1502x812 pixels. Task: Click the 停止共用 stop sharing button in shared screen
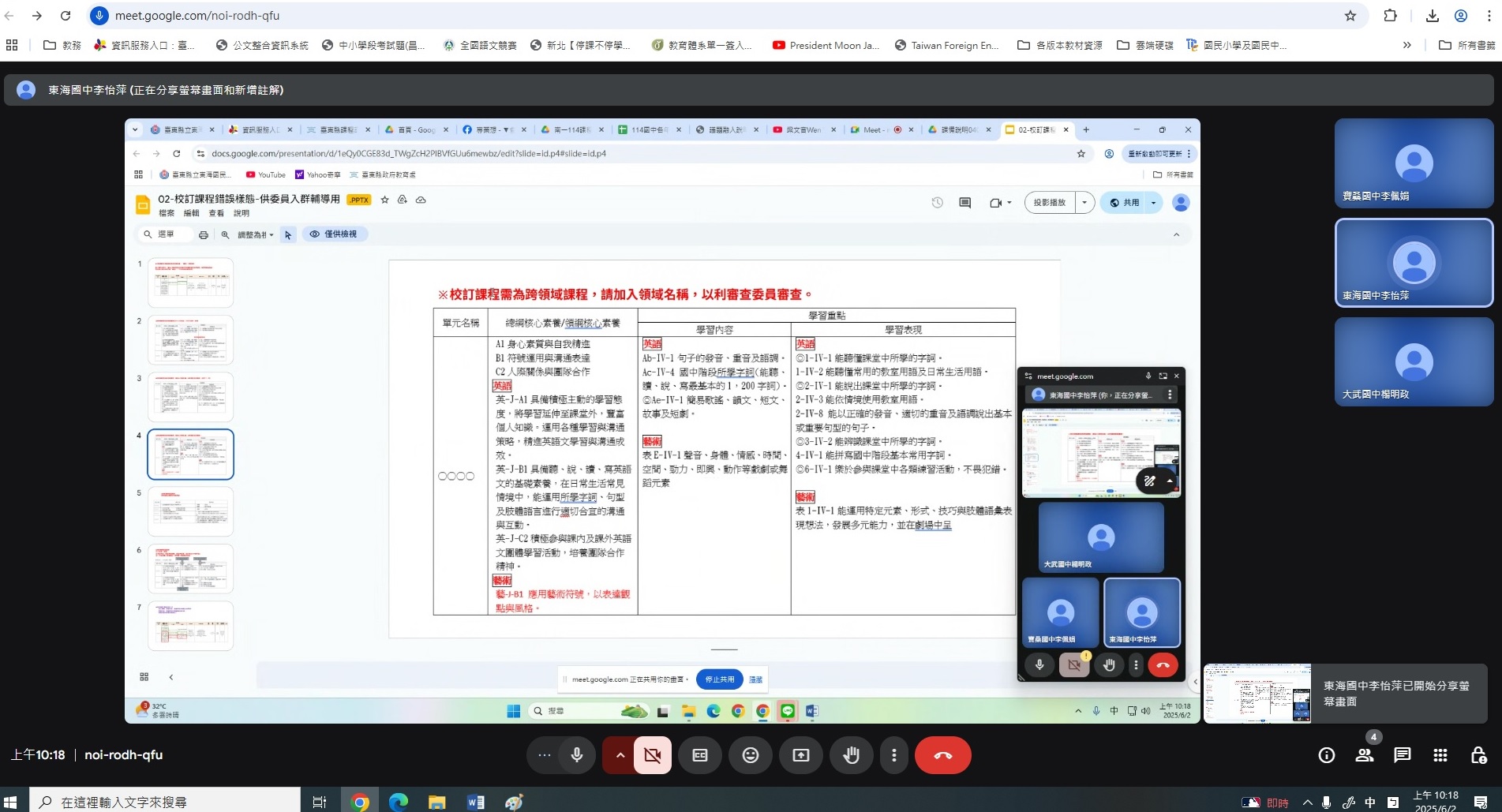click(x=719, y=679)
